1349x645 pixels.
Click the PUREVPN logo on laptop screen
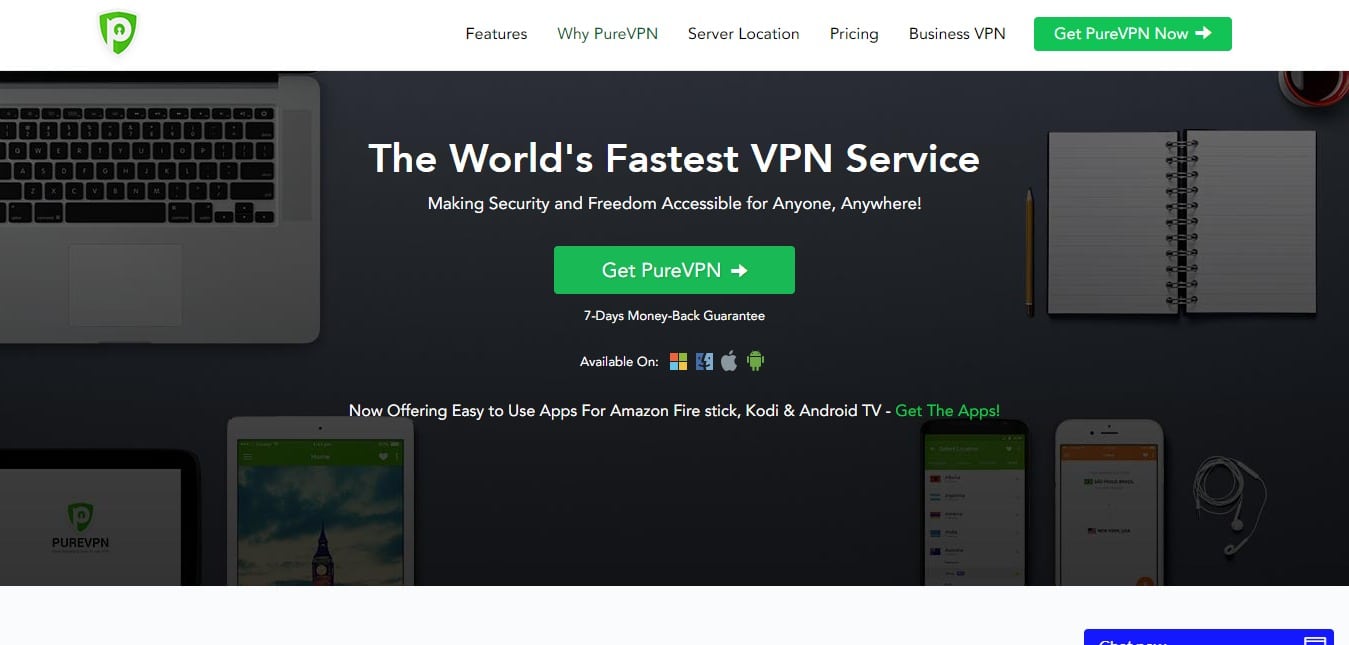point(80,527)
